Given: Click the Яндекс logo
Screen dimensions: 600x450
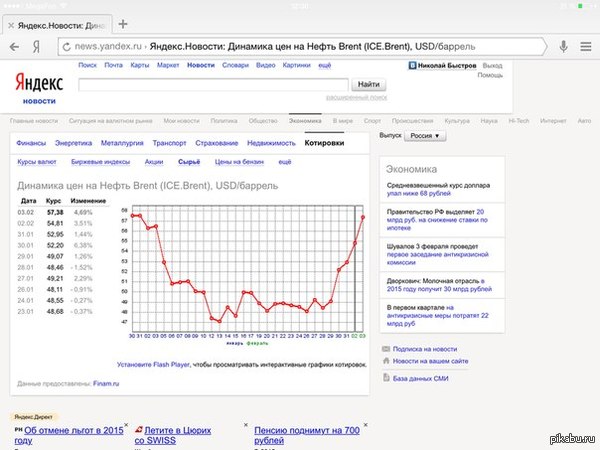Looking at the screenshot, I should click(x=39, y=82).
